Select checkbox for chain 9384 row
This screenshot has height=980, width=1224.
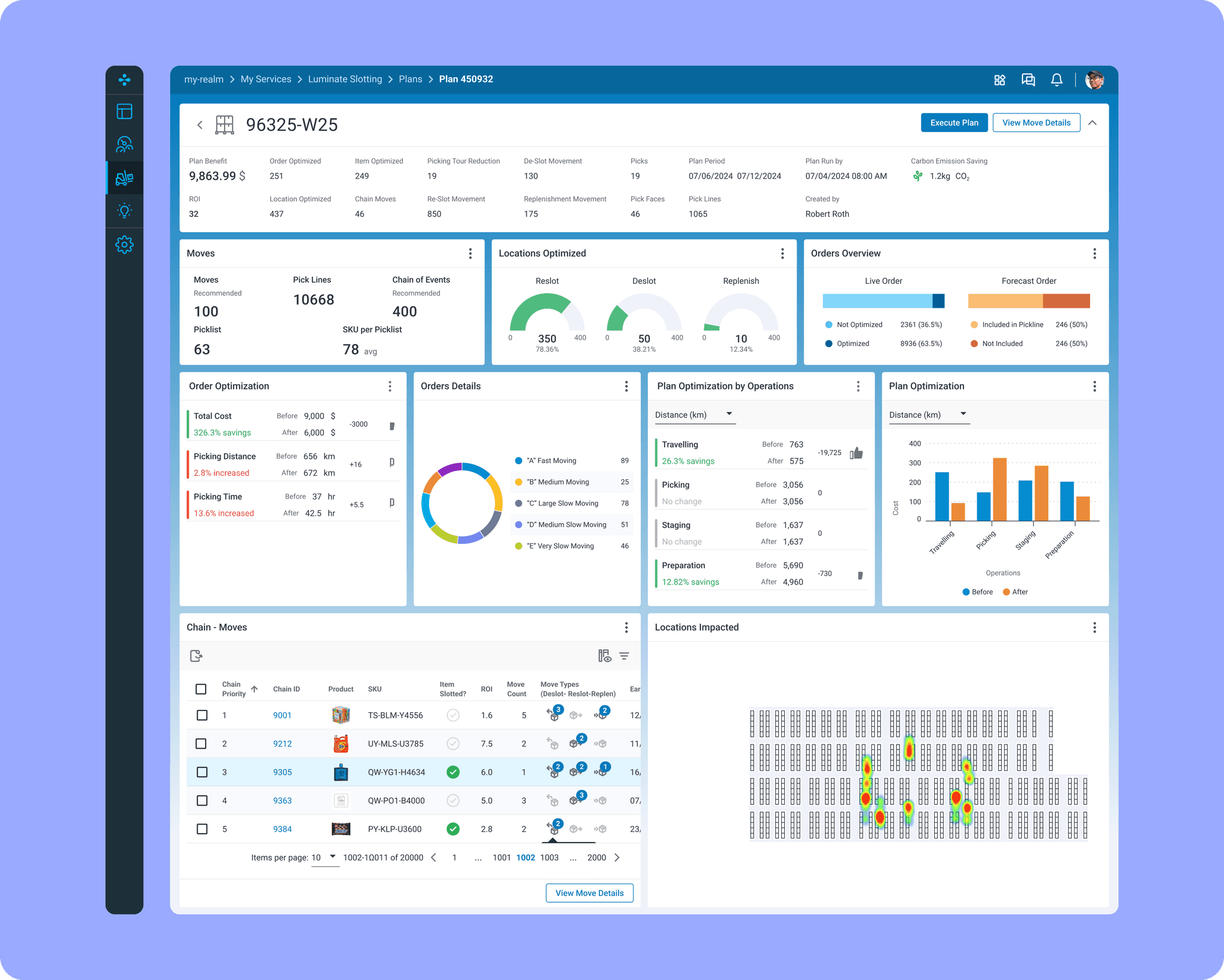pos(202,829)
